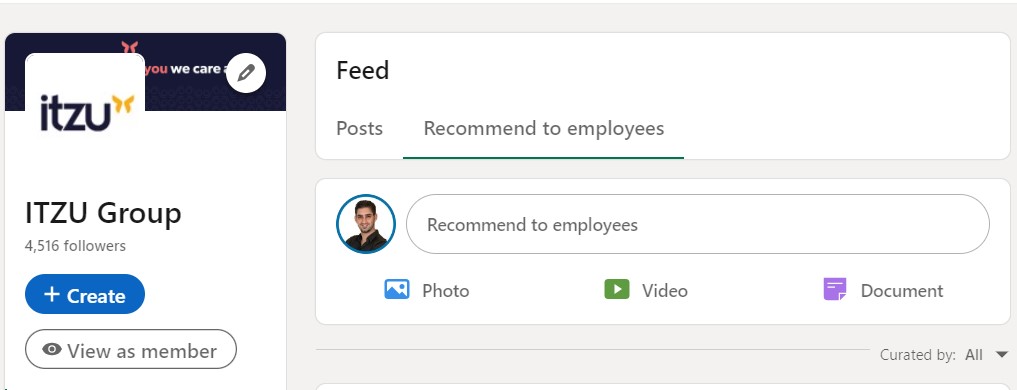Click the itzu company logo
This screenshot has width=1017, height=390.
click(x=85, y=112)
